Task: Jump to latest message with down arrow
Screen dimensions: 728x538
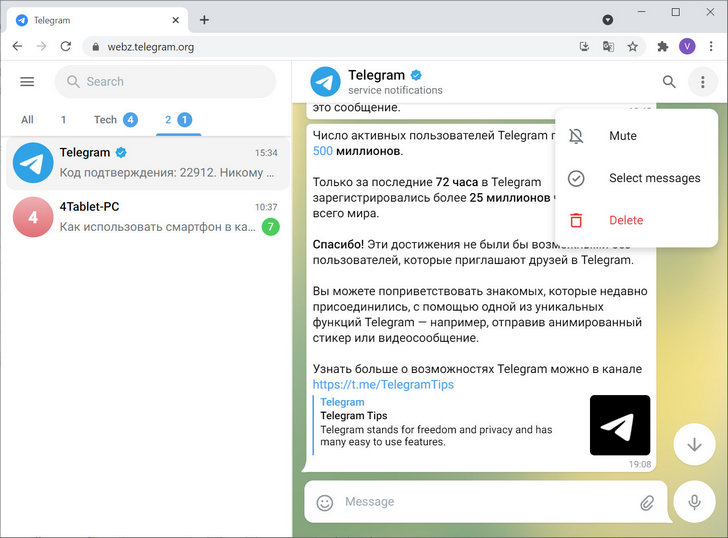Action: [x=694, y=444]
